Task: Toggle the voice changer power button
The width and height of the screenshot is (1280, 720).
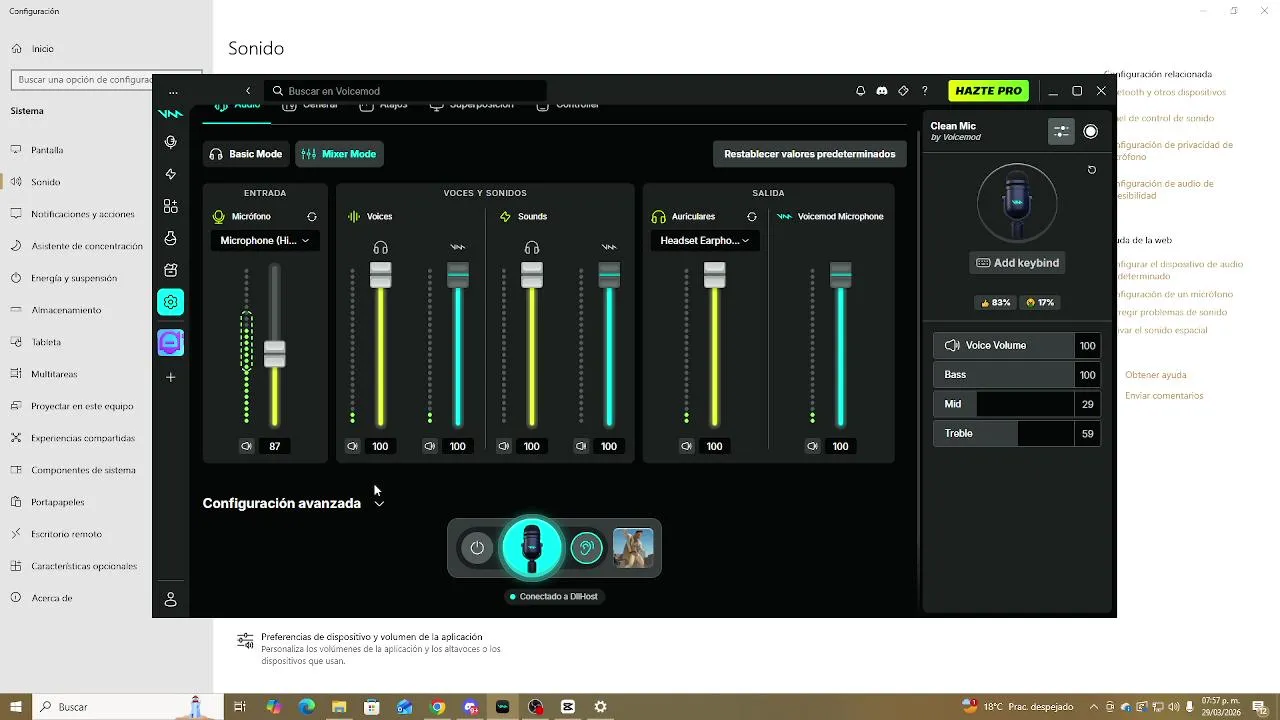Action: [x=477, y=548]
